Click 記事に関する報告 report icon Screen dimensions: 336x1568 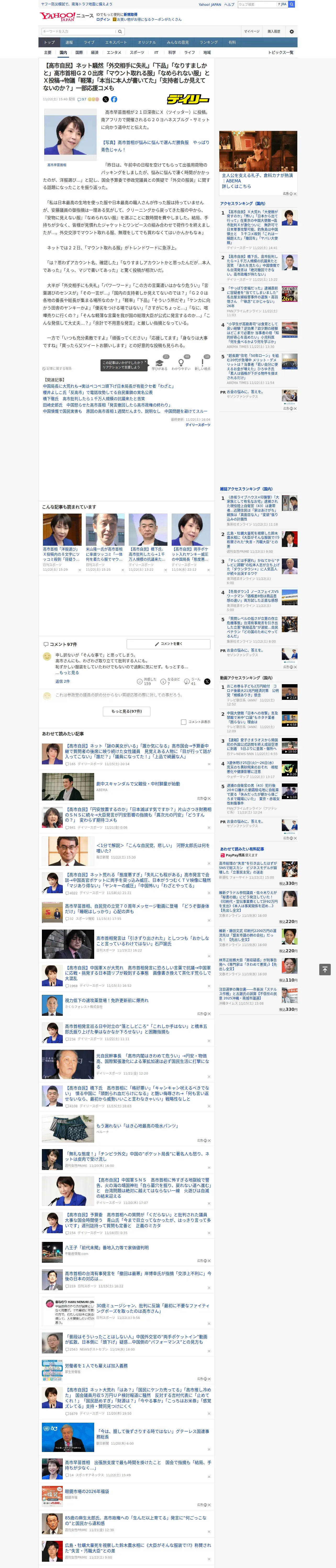[57, 368]
